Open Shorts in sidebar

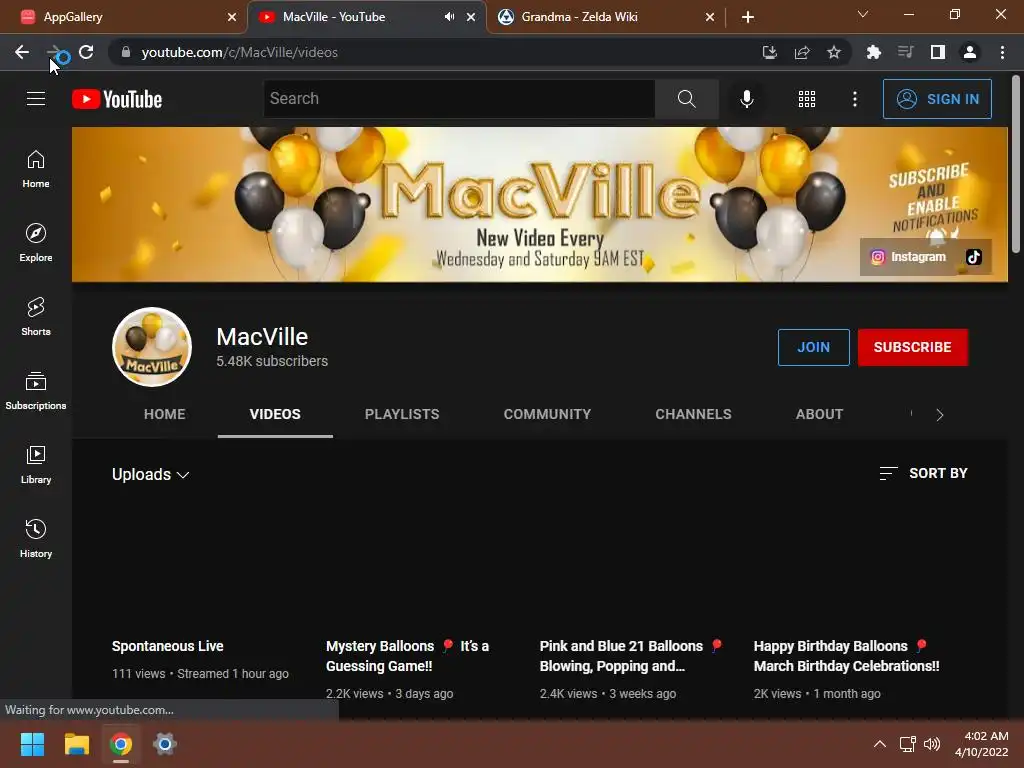pos(36,317)
